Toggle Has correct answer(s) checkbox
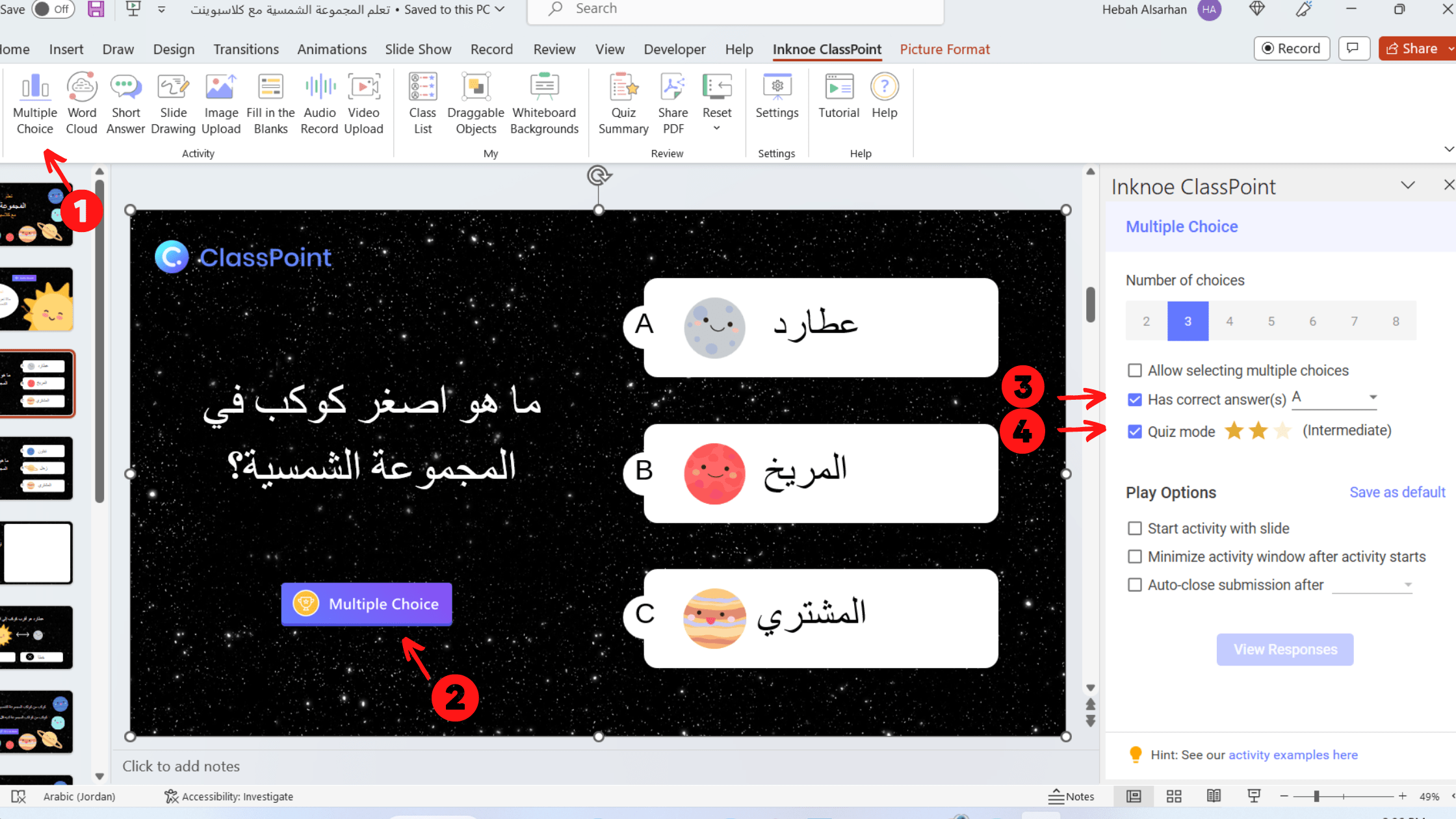The height and width of the screenshot is (819, 1456). click(x=1134, y=399)
